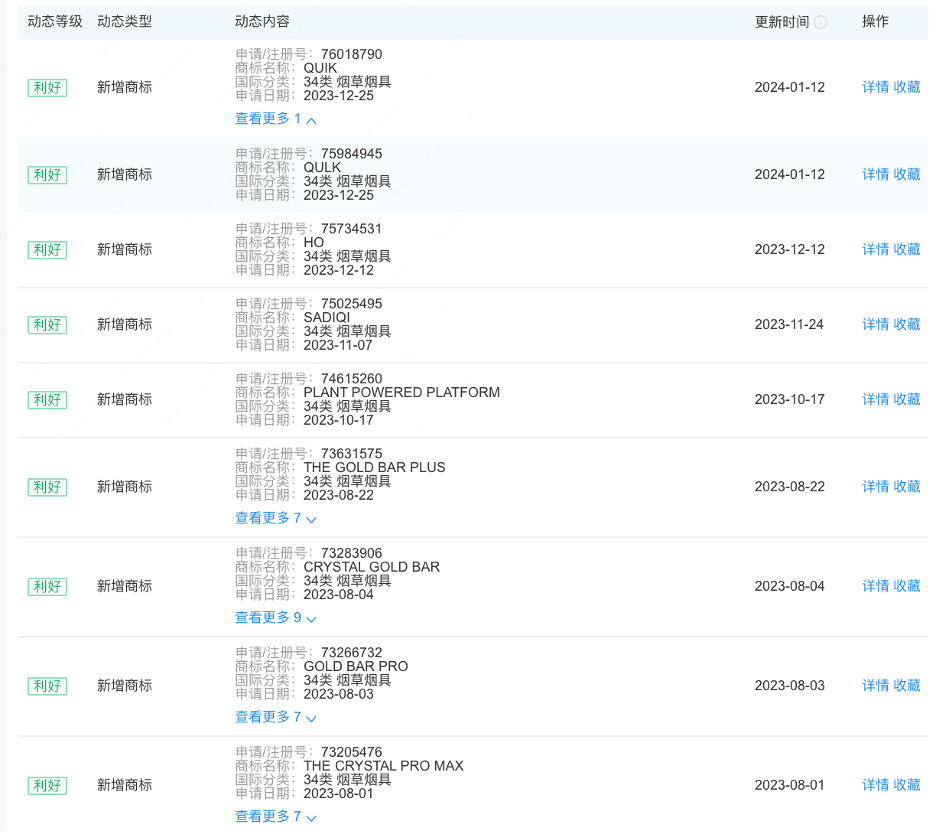
Task: Click 收藏 for the HO trademark row
Action: [x=907, y=249]
